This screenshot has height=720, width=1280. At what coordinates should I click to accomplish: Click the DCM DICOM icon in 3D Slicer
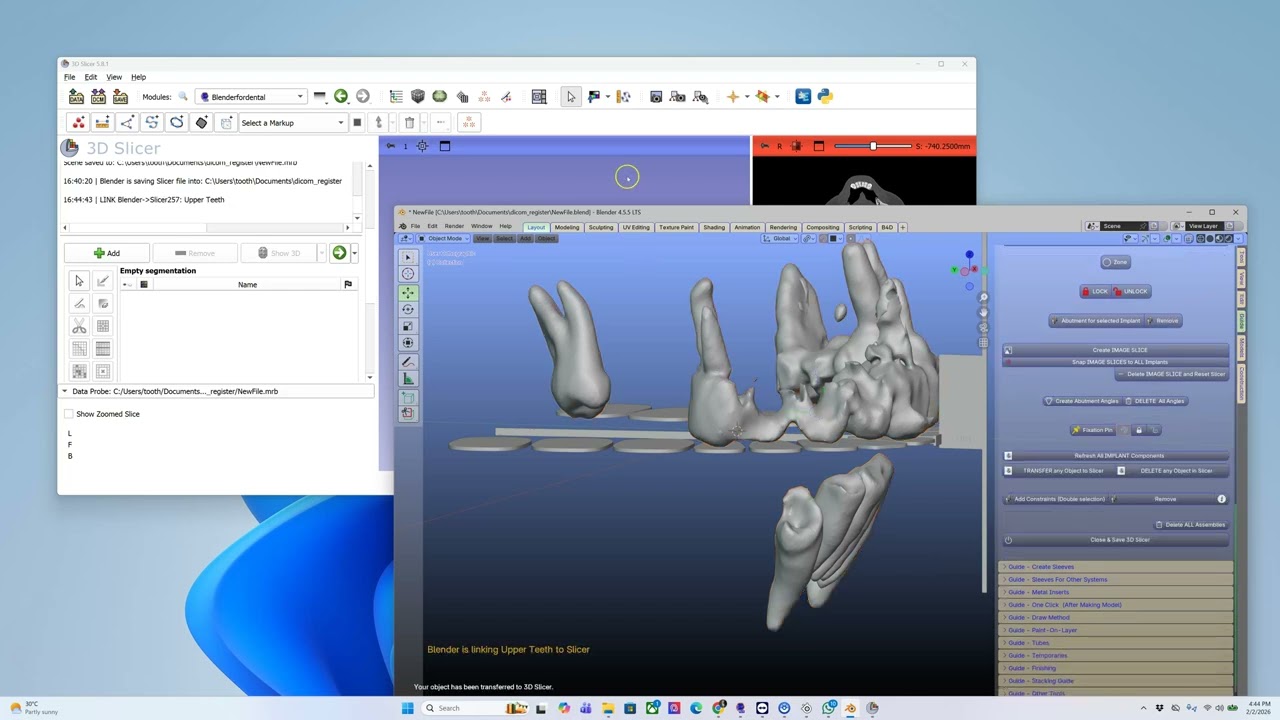coord(98,97)
